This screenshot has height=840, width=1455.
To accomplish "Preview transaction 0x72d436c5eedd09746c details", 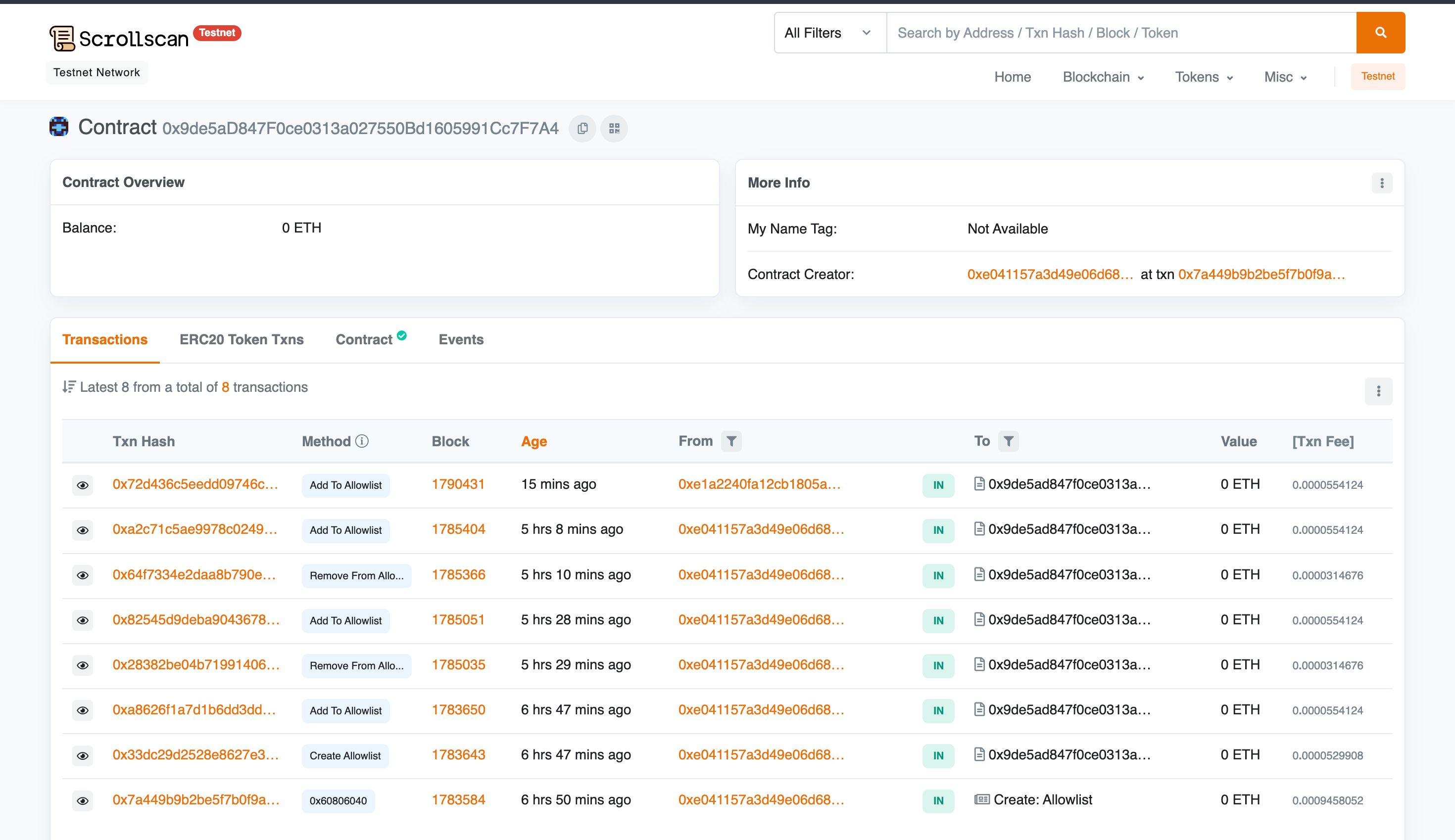I will [83, 485].
